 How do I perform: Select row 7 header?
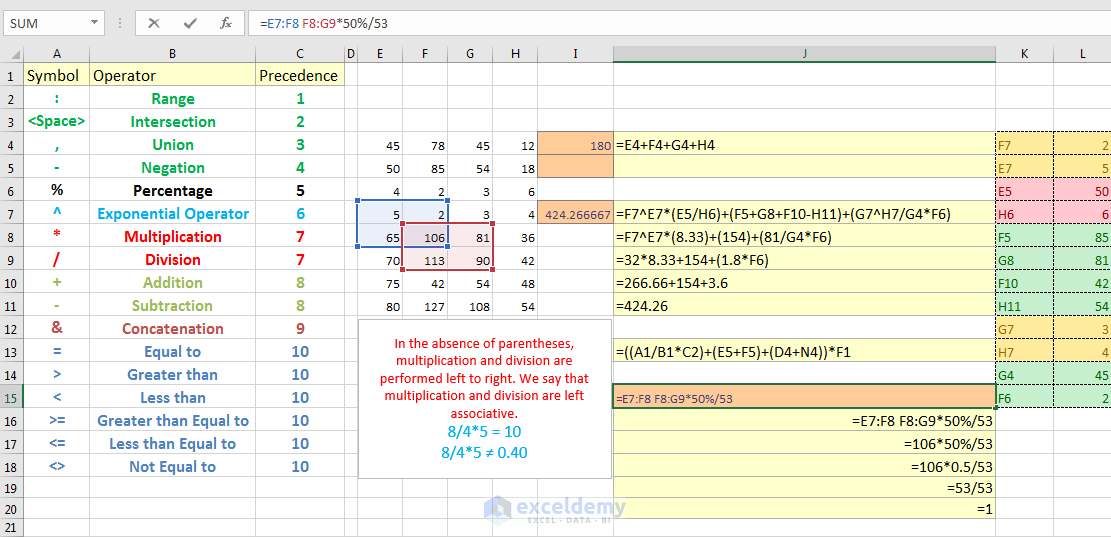point(13,213)
